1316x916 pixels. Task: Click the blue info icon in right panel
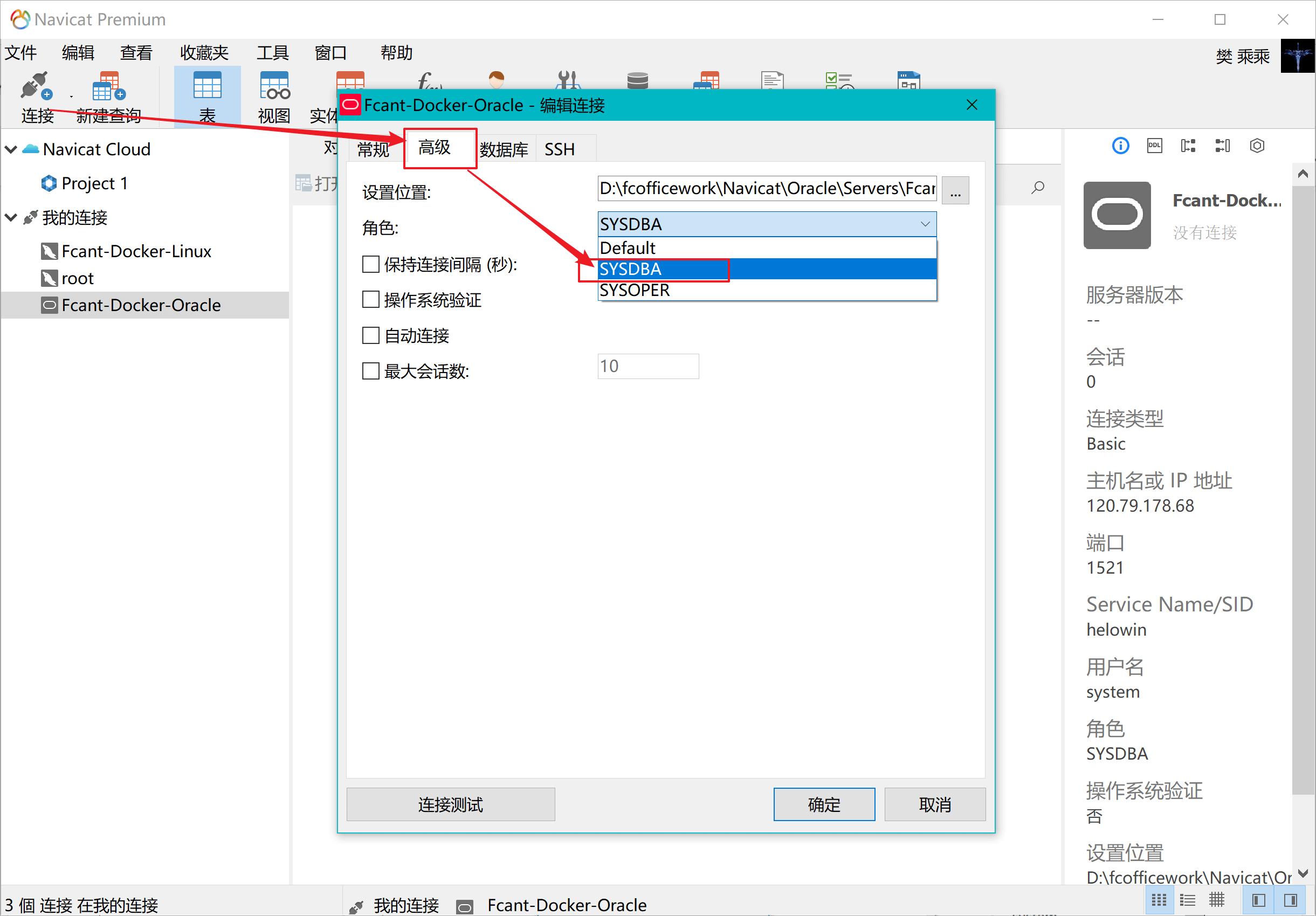click(1120, 146)
